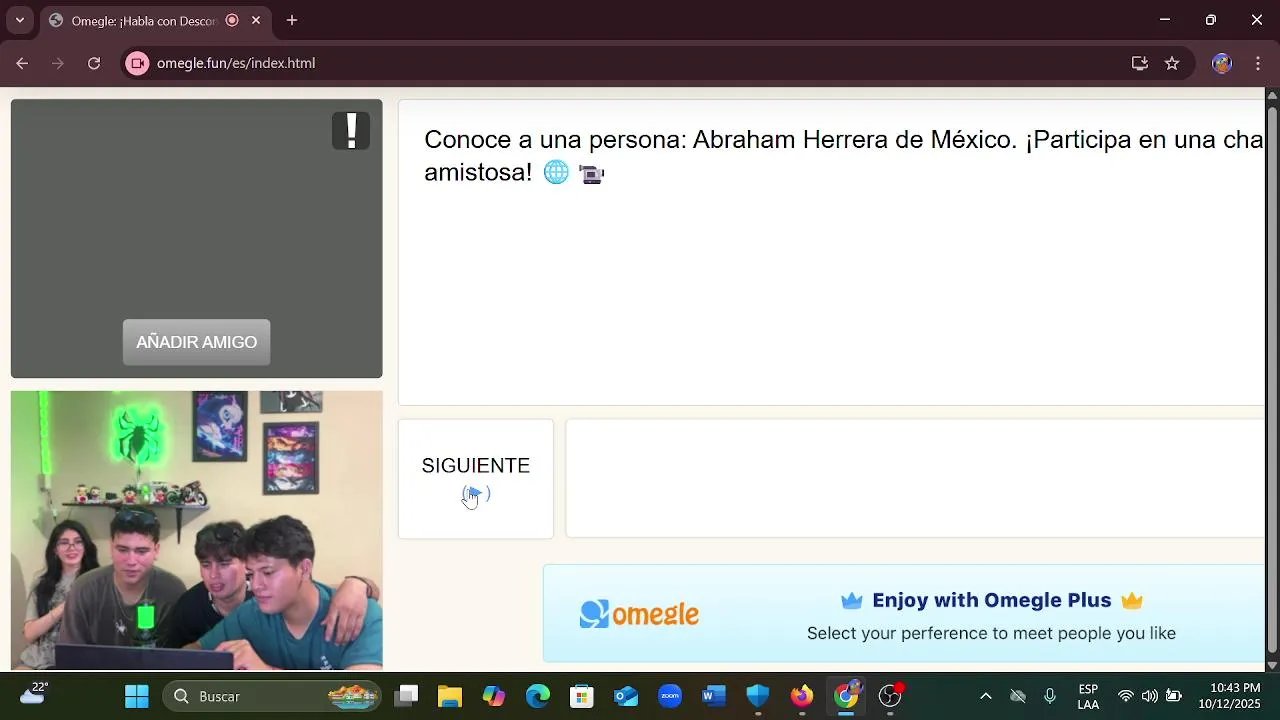Viewport: 1280px width, 720px height.
Task: Open Word from taskbar
Action: coord(714,696)
